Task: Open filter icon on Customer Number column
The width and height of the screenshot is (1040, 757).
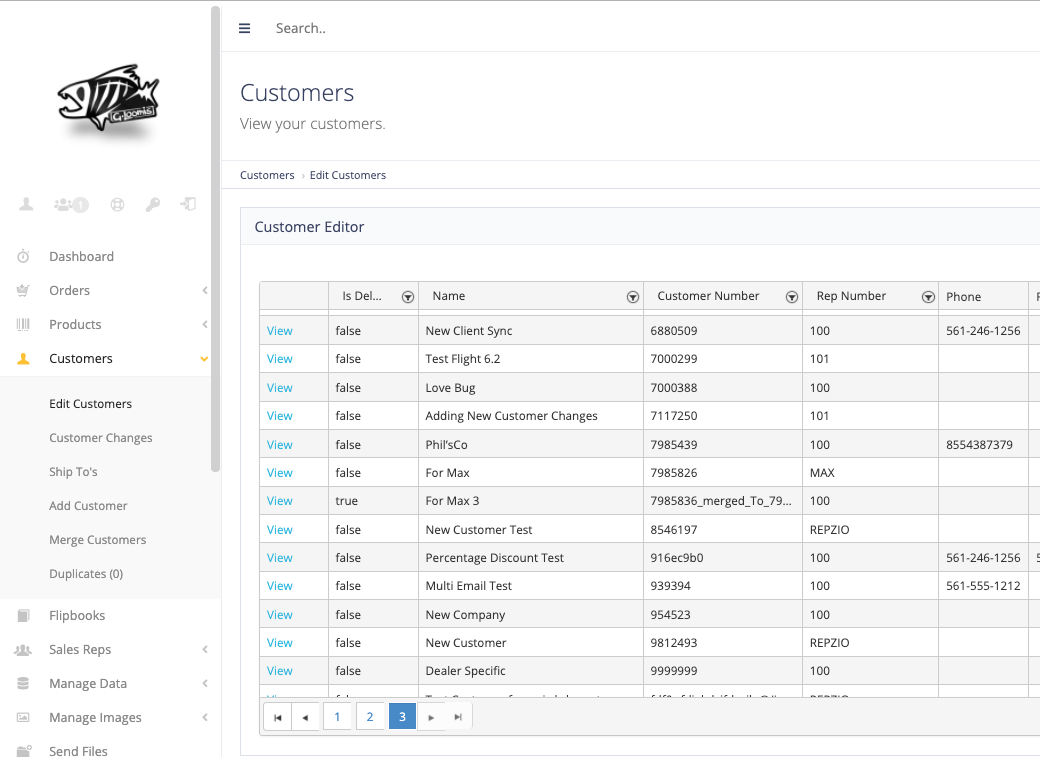Action: coord(792,297)
